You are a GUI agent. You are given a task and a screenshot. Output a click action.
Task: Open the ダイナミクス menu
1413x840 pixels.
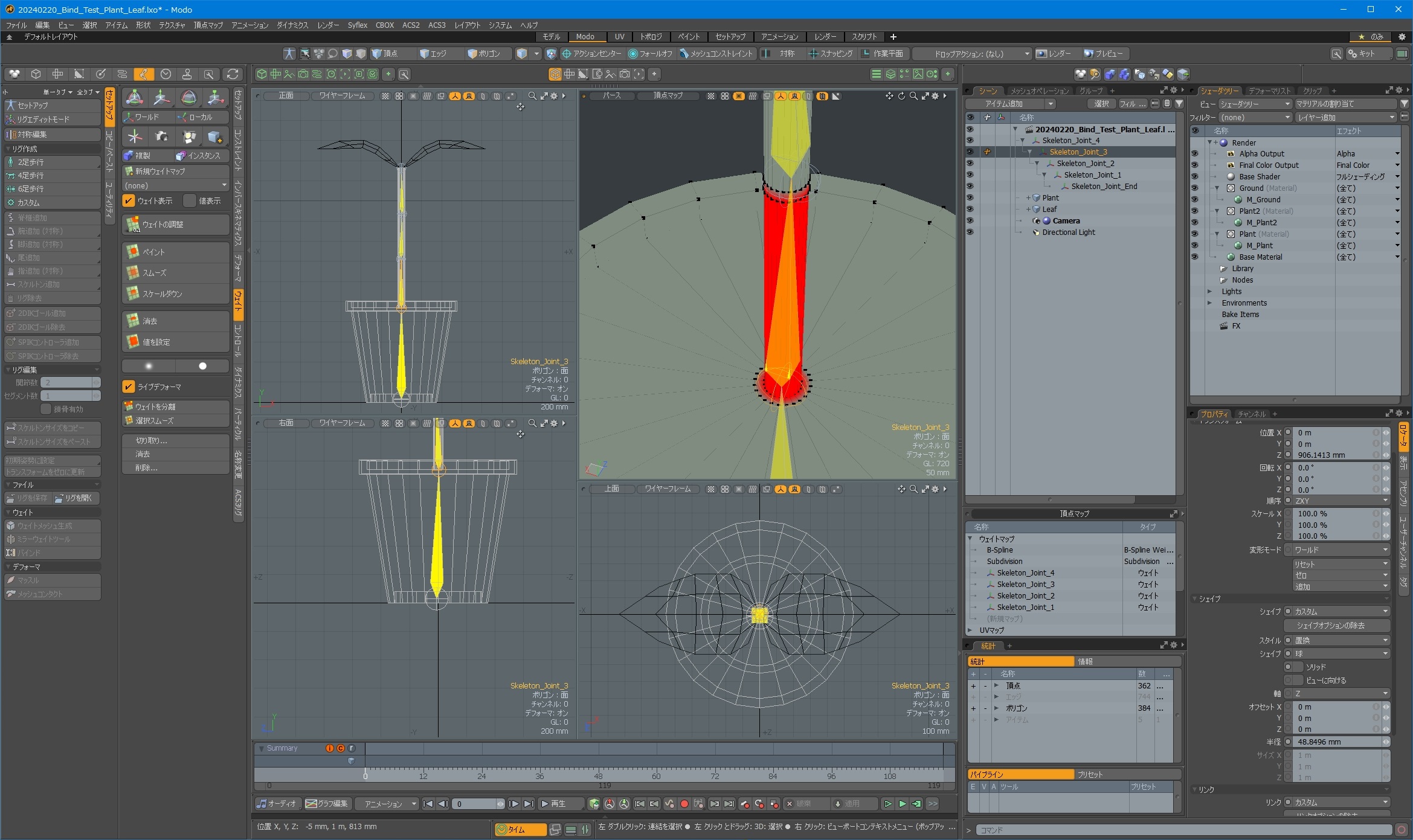pyautogui.click(x=292, y=25)
